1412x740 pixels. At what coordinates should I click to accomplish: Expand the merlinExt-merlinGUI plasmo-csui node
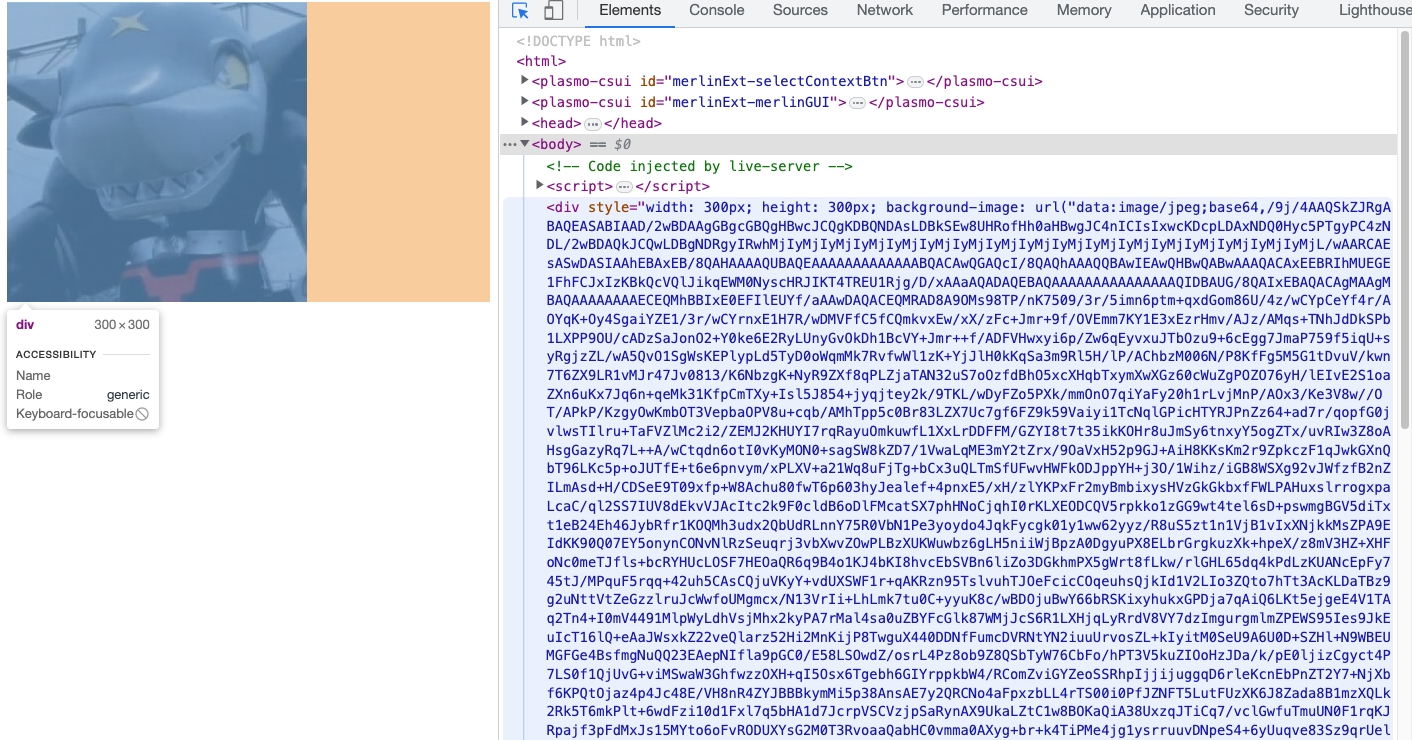[x=525, y=102]
